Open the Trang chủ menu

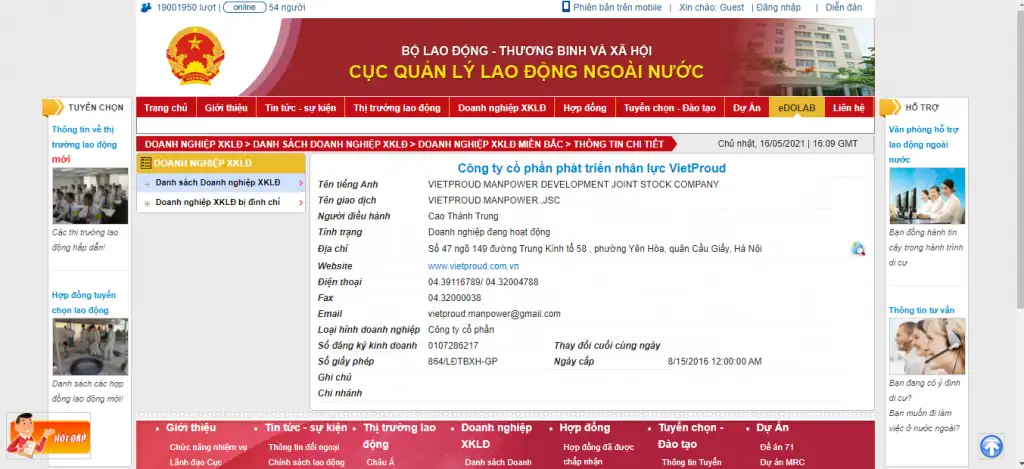point(166,108)
